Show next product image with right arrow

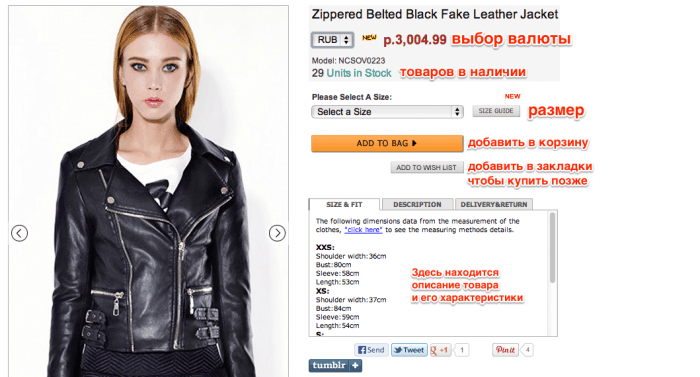277,233
